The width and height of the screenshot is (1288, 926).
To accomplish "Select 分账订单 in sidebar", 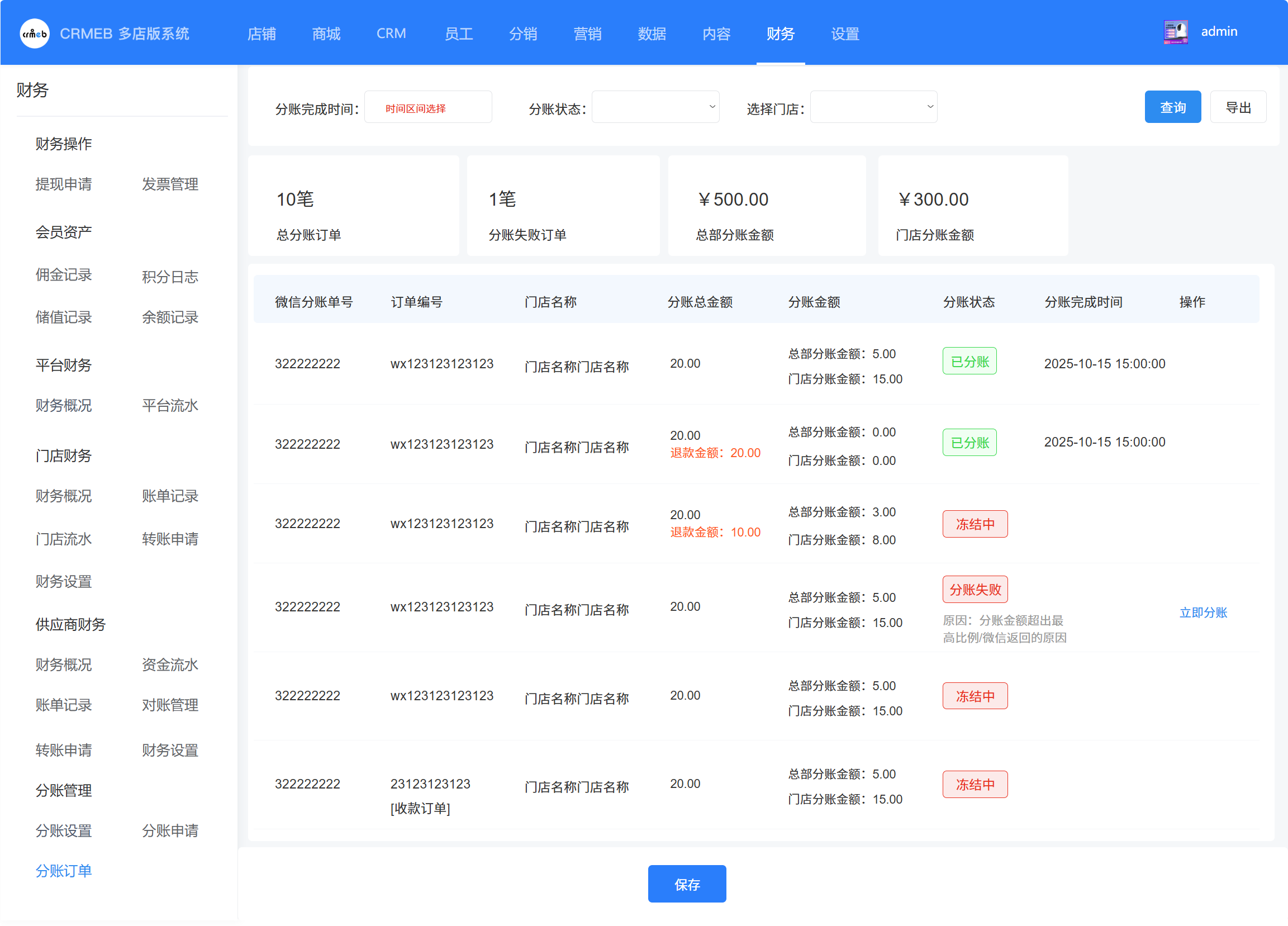I will [64, 870].
